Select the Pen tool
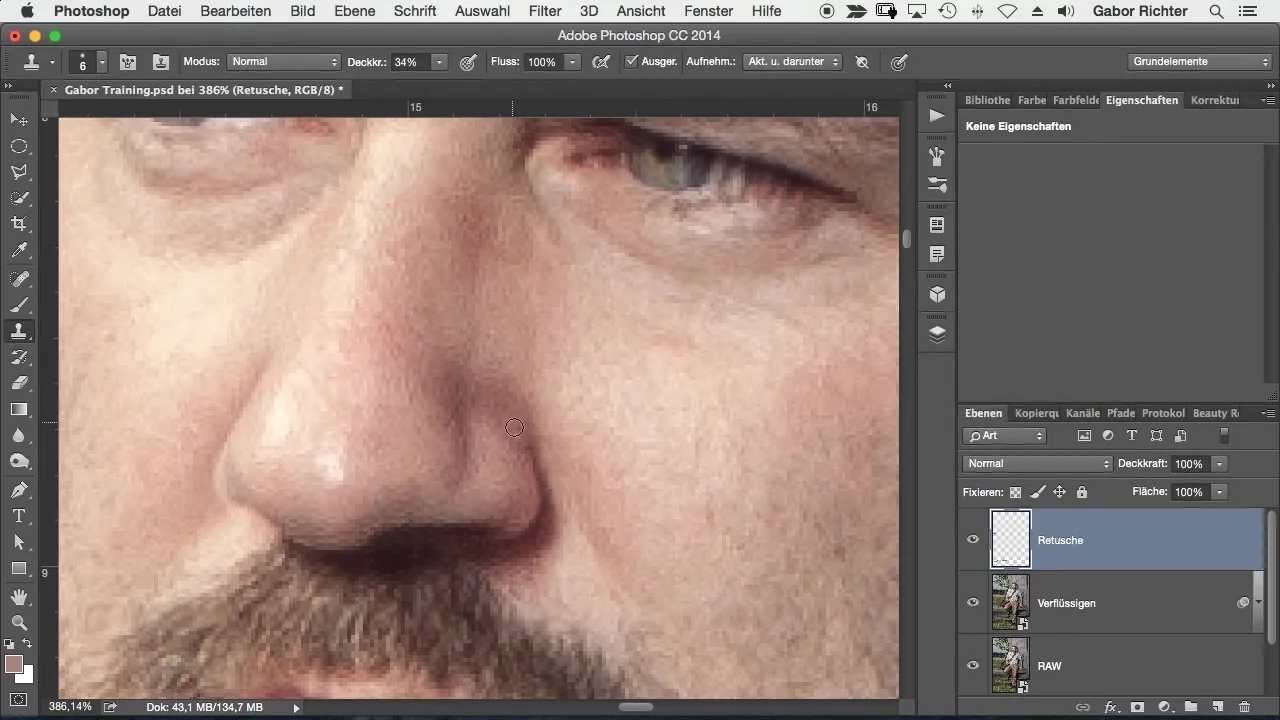Viewport: 1280px width, 720px height. click(x=19, y=490)
